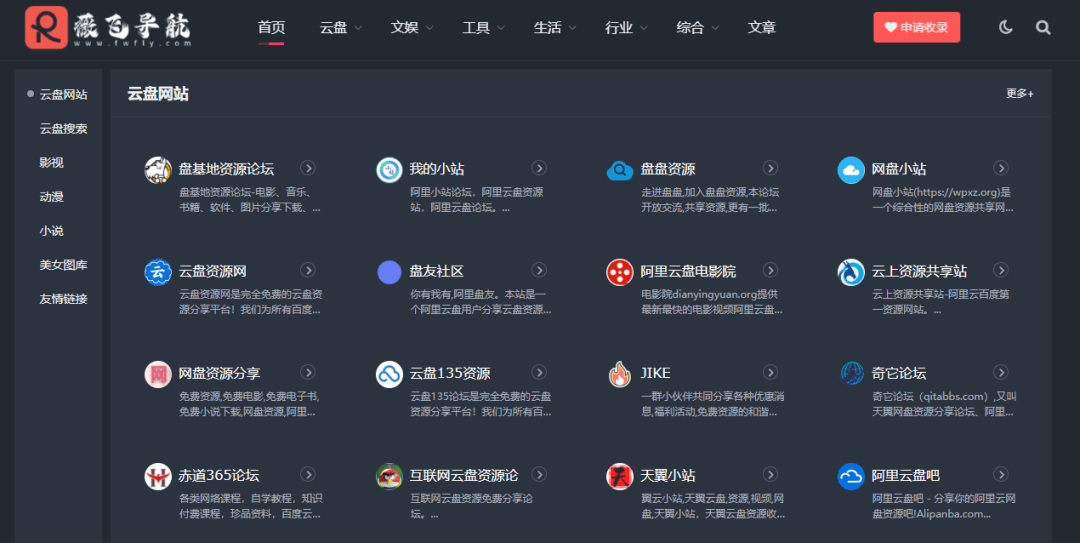This screenshot has height=543, width=1080.
Task: Click the 网盘小站 cloud icon
Action: pyautogui.click(x=851, y=170)
